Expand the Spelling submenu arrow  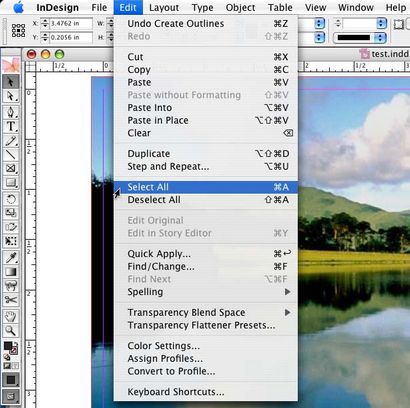[x=287, y=292]
